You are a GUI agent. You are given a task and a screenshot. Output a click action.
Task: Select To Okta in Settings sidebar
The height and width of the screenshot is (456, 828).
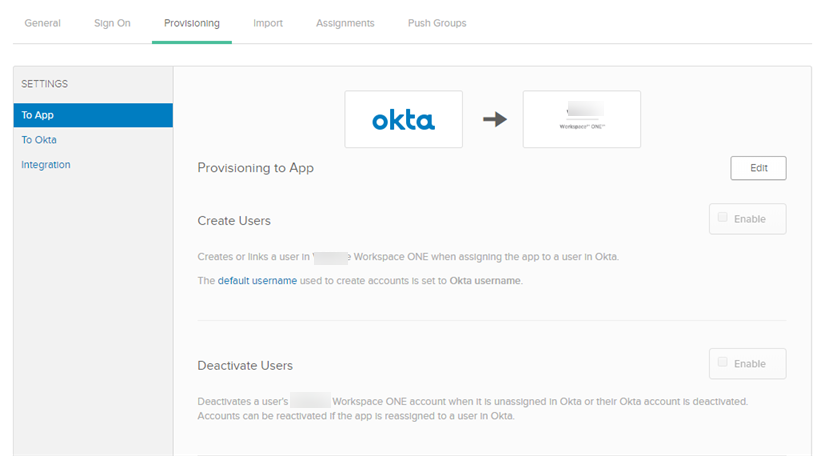[39, 140]
